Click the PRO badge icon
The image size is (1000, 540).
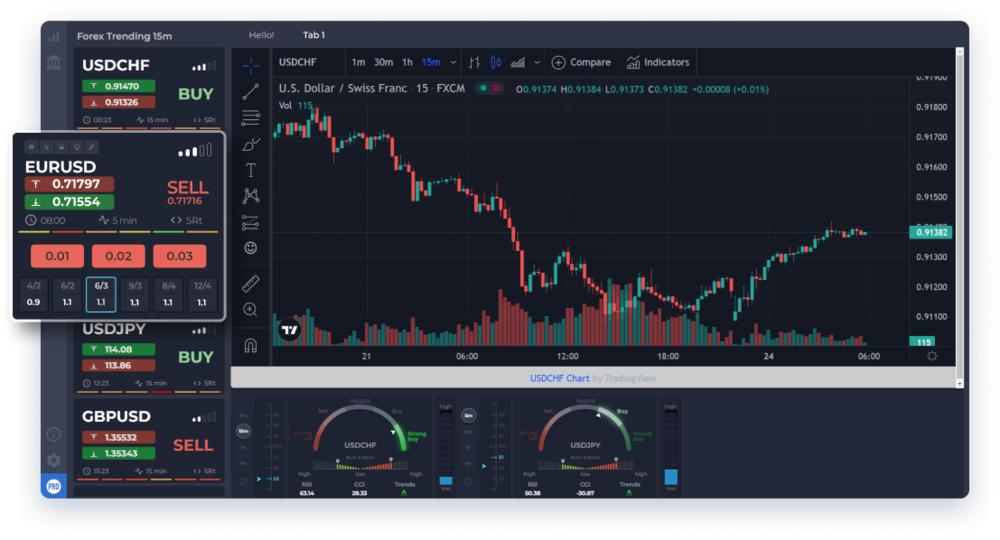point(54,486)
